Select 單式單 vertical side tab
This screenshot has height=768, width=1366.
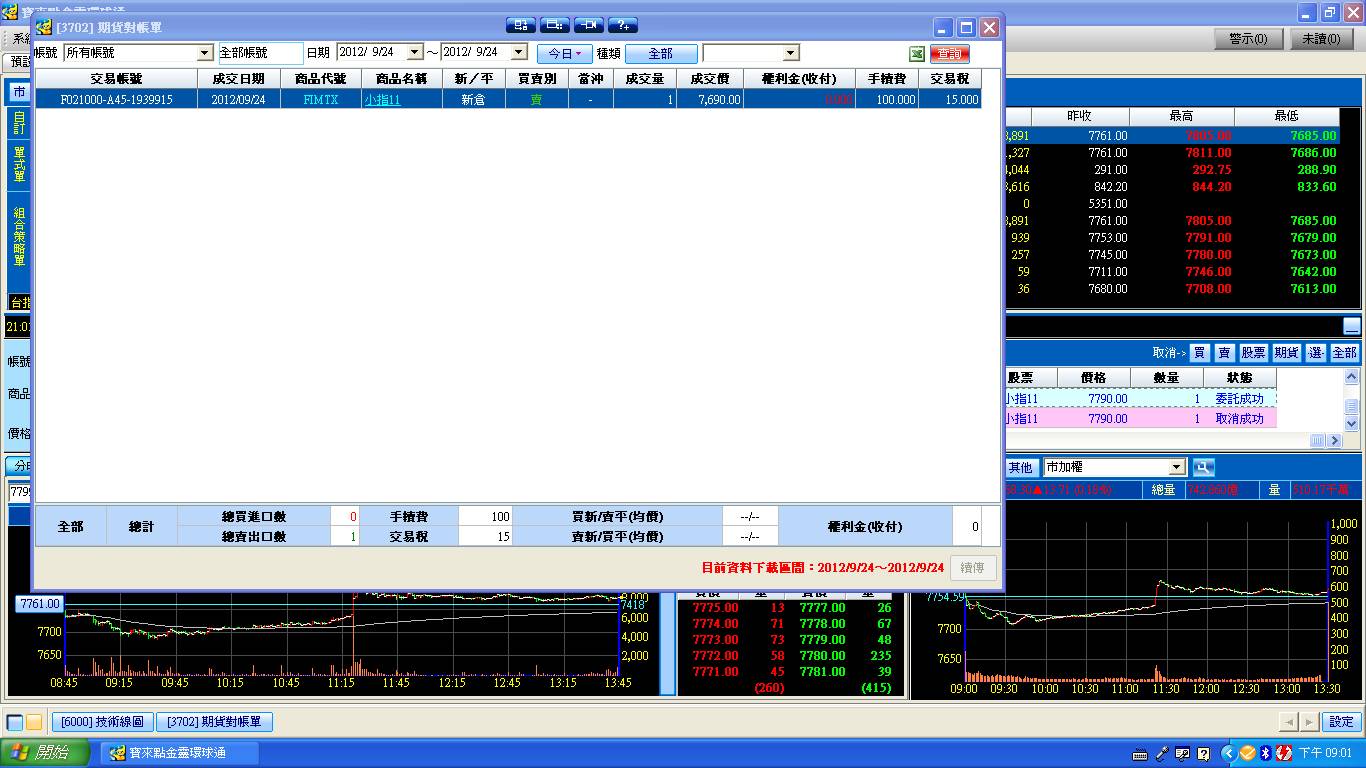tap(19, 165)
